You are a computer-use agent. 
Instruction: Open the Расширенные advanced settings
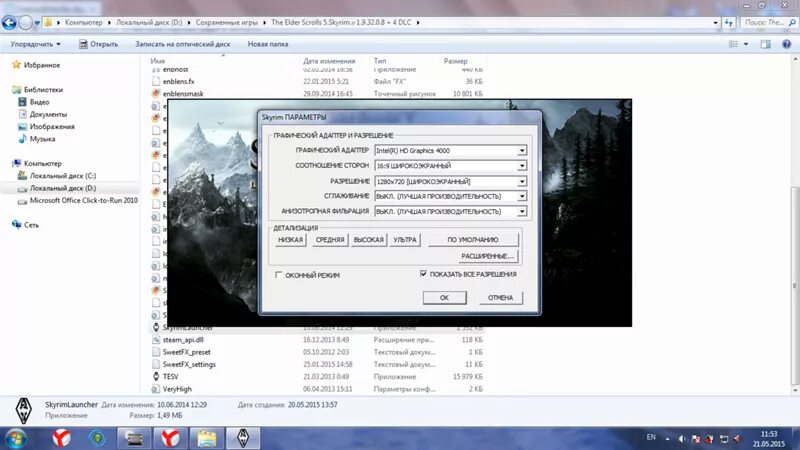coord(488,256)
